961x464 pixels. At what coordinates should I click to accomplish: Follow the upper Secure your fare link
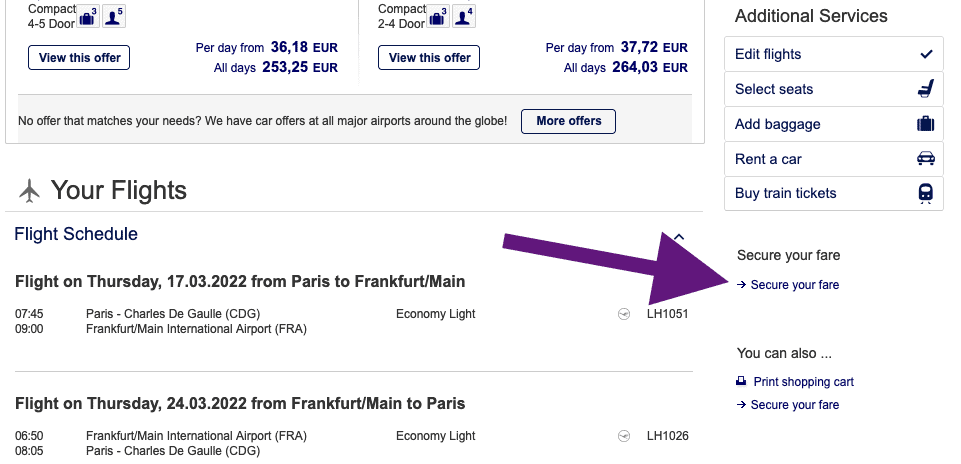(x=794, y=285)
